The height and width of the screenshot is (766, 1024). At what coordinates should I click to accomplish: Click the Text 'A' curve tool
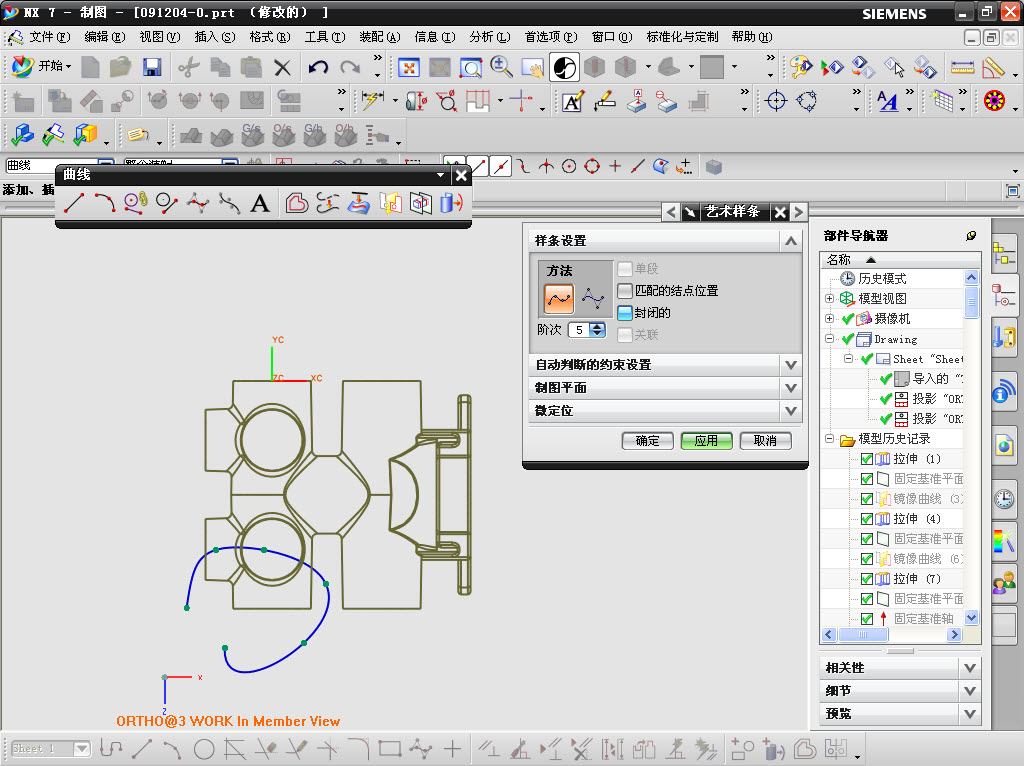260,204
